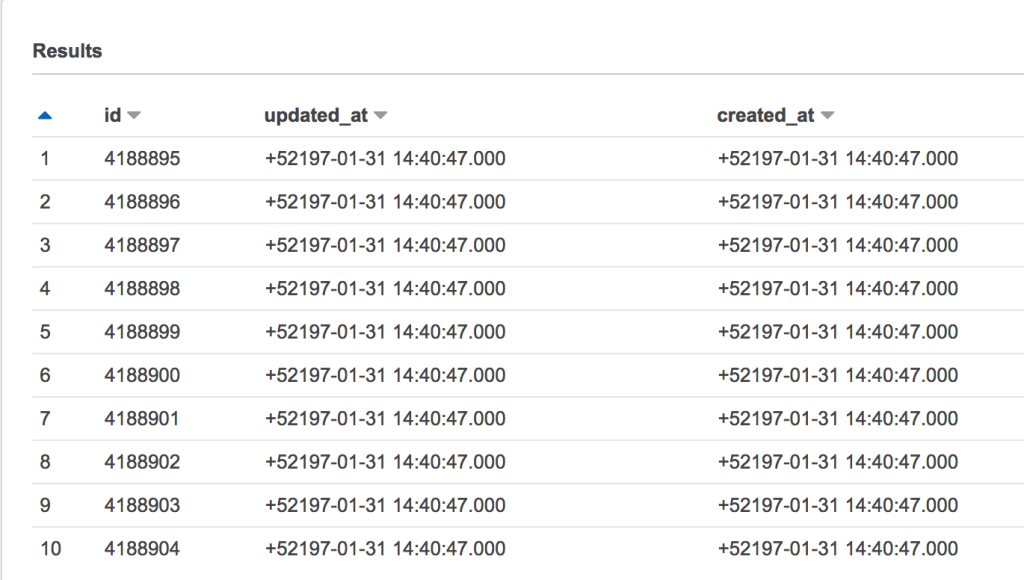Select created_at timestamp in row 3
The height and width of the screenshot is (580, 1024).
[837, 245]
